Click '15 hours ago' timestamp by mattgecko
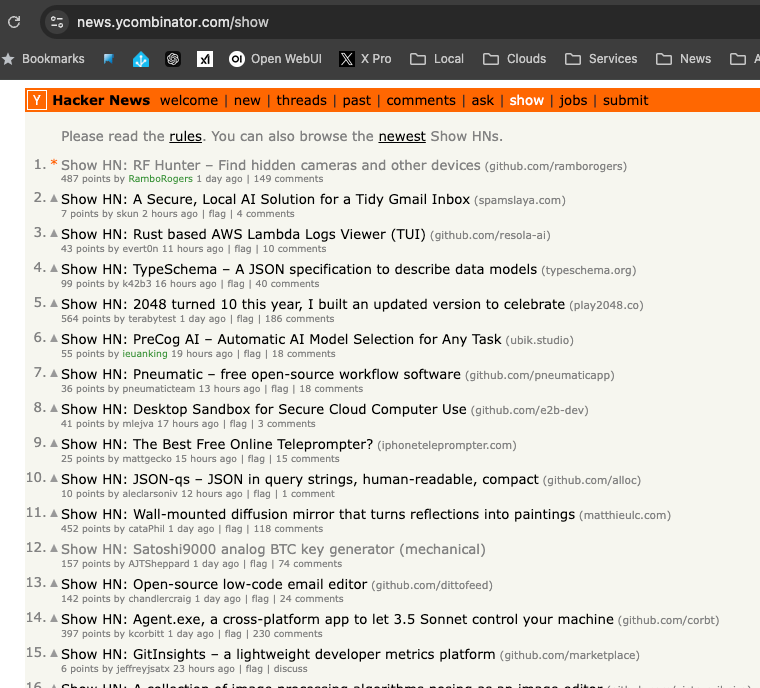 click(x=206, y=459)
